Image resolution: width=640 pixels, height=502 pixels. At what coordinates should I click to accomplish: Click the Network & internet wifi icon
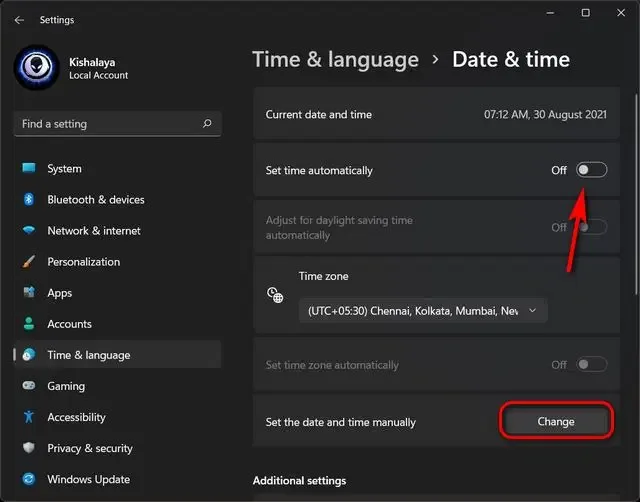[x=29, y=230]
